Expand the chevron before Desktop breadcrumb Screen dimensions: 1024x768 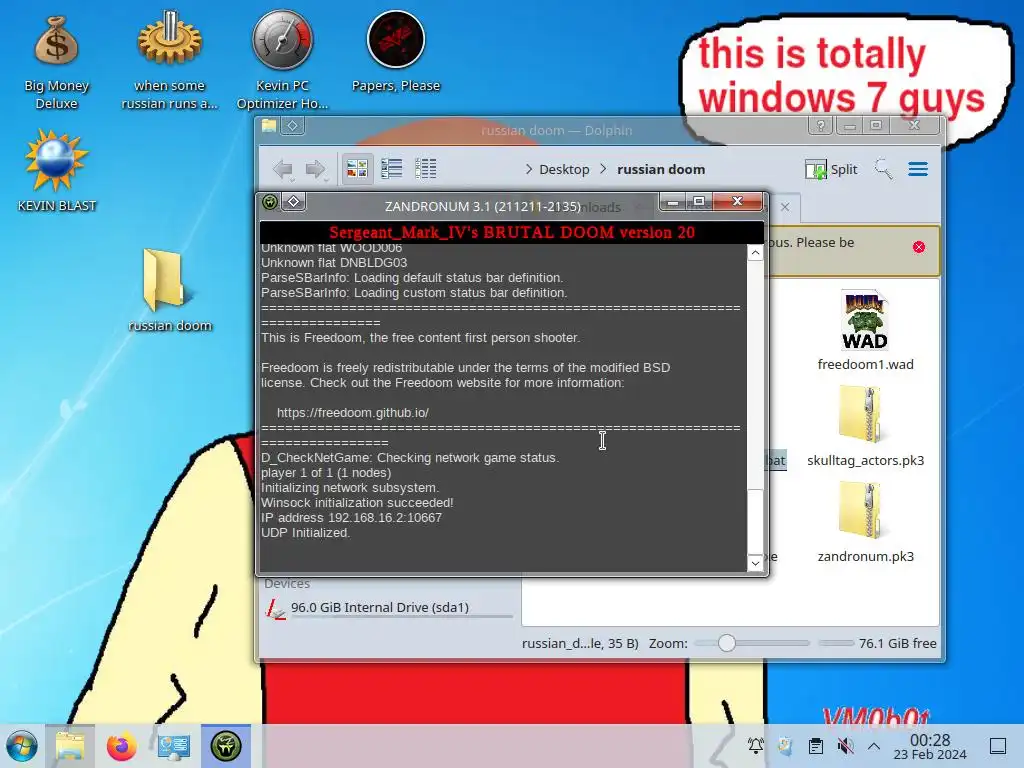528,169
